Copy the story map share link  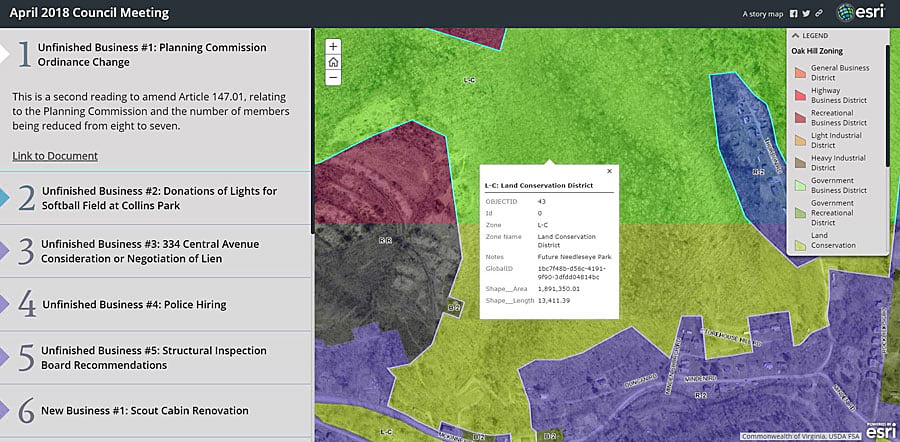(819, 14)
